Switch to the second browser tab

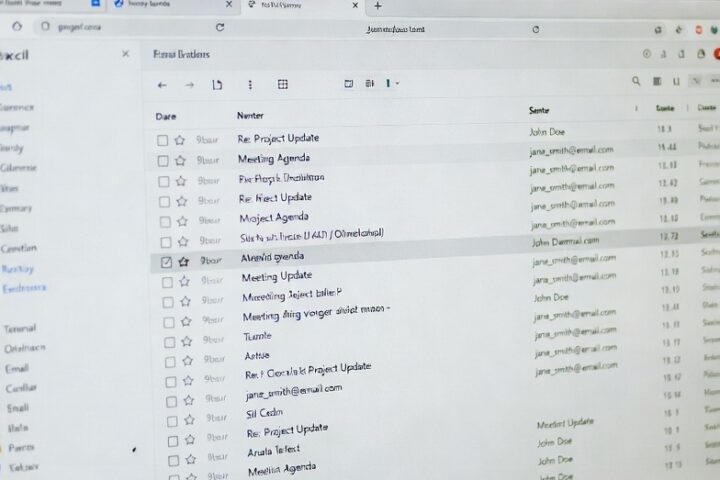(170, 5)
